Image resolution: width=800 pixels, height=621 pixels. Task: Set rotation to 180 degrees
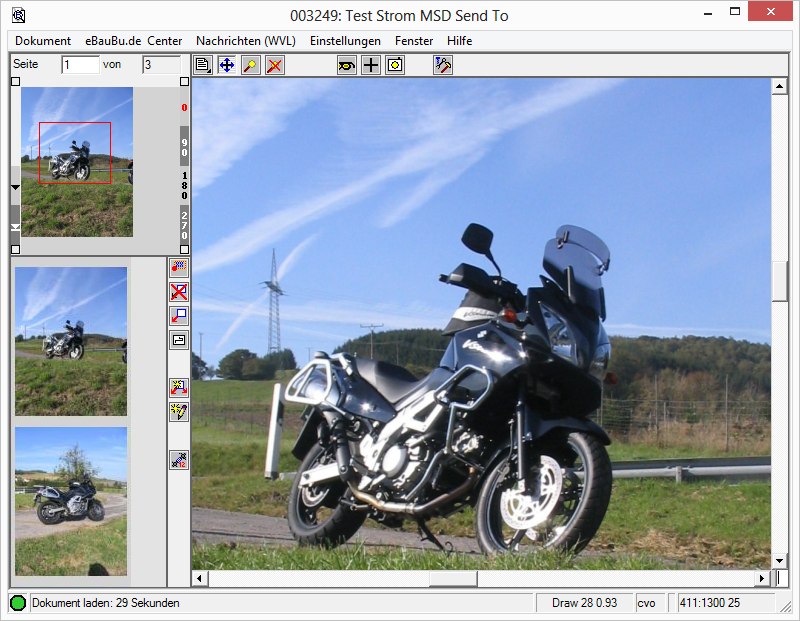(184, 186)
